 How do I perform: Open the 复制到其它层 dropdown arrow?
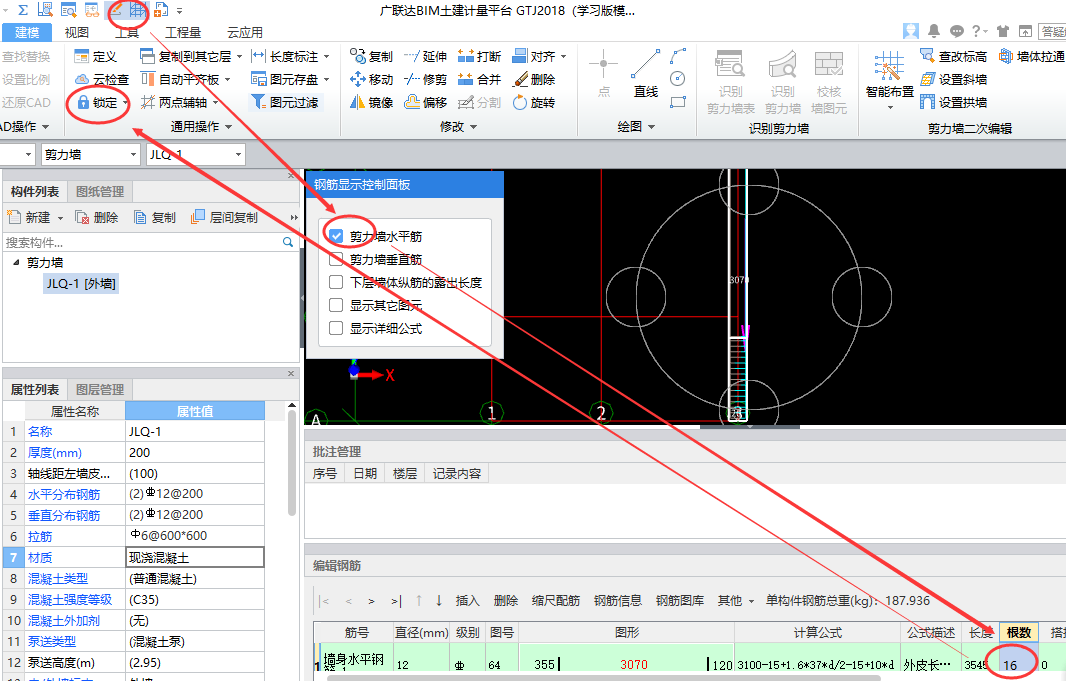(x=239, y=57)
